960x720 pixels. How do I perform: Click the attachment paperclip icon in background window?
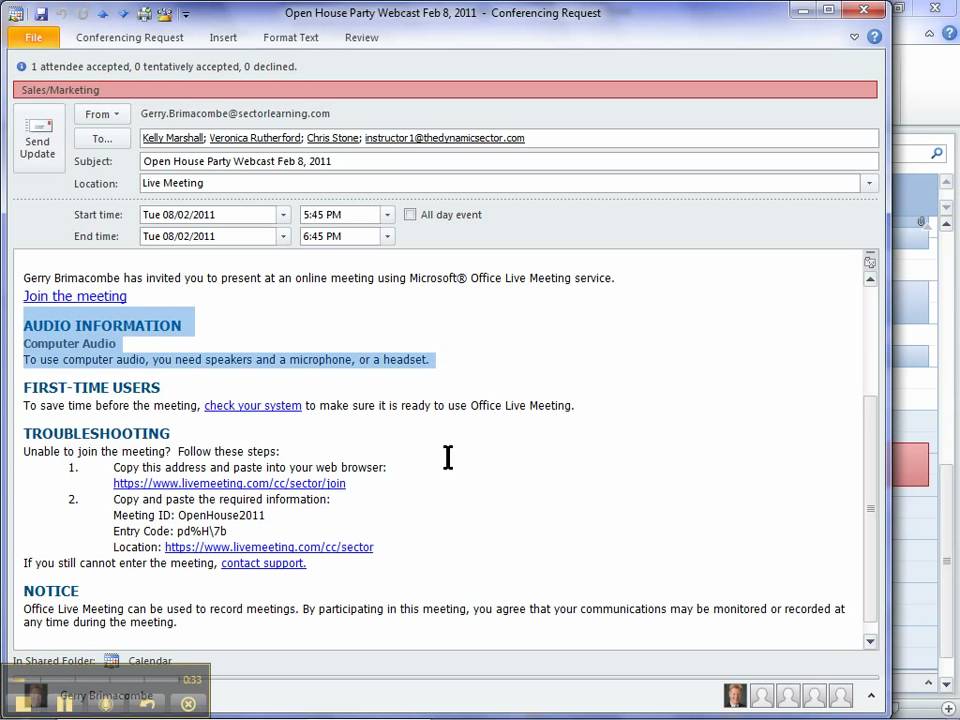coord(921,222)
